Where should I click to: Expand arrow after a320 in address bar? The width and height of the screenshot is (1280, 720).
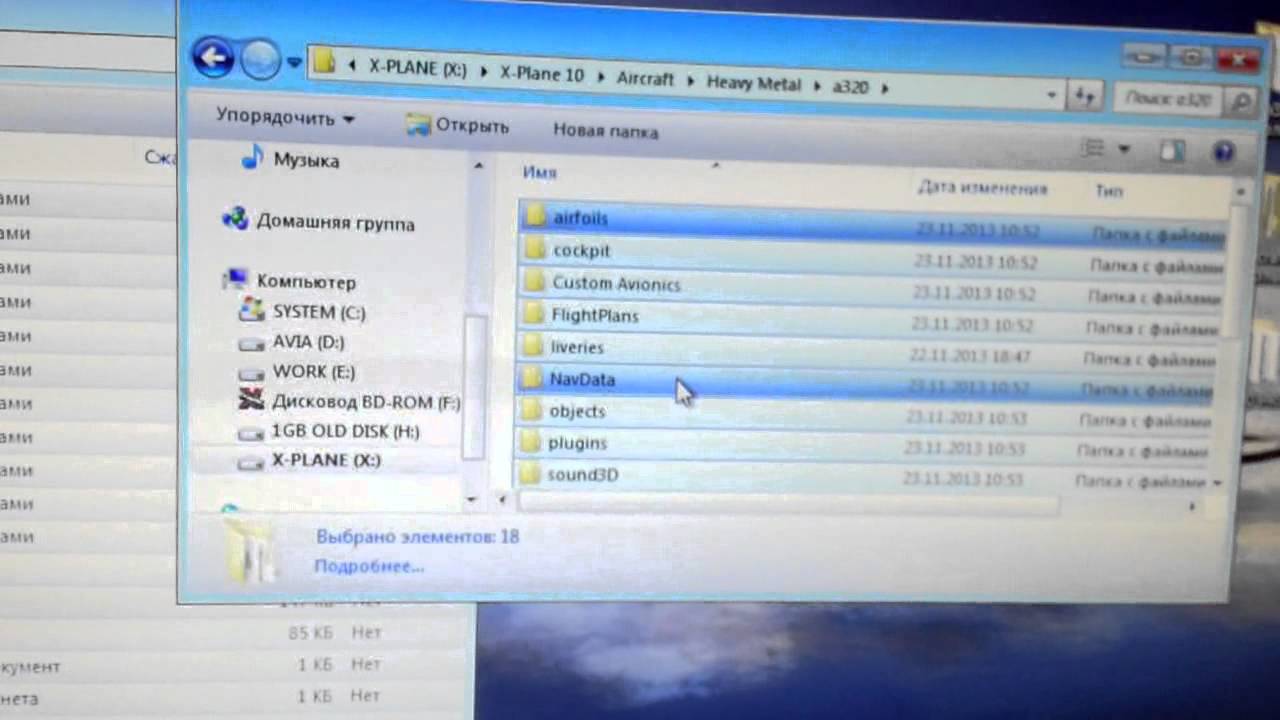pos(883,89)
